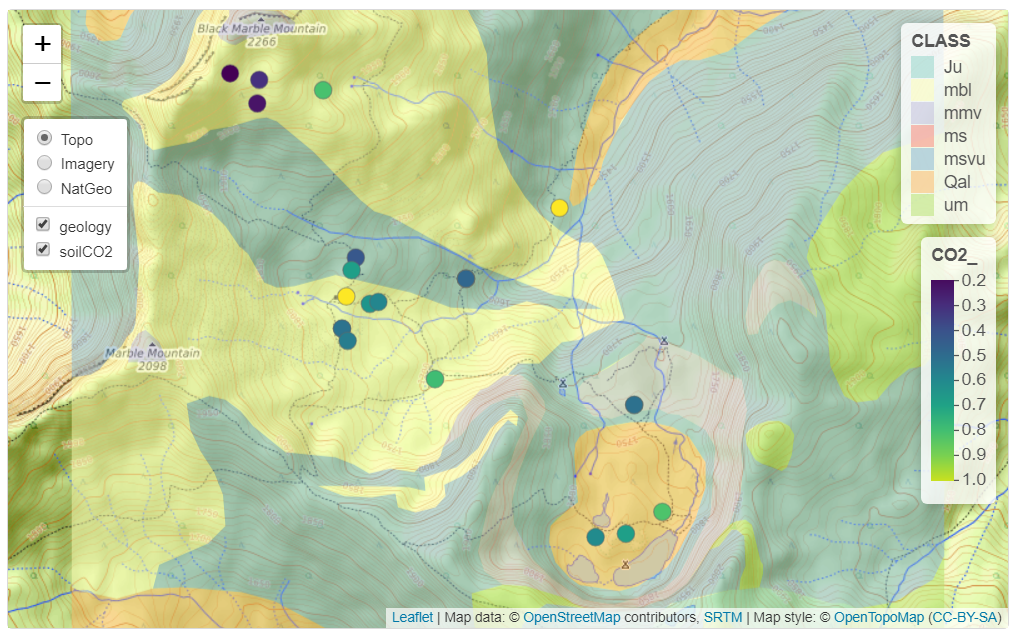Viewport: 1016px width, 637px height.
Task: Zoom out on the map
Action: tap(41, 84)
